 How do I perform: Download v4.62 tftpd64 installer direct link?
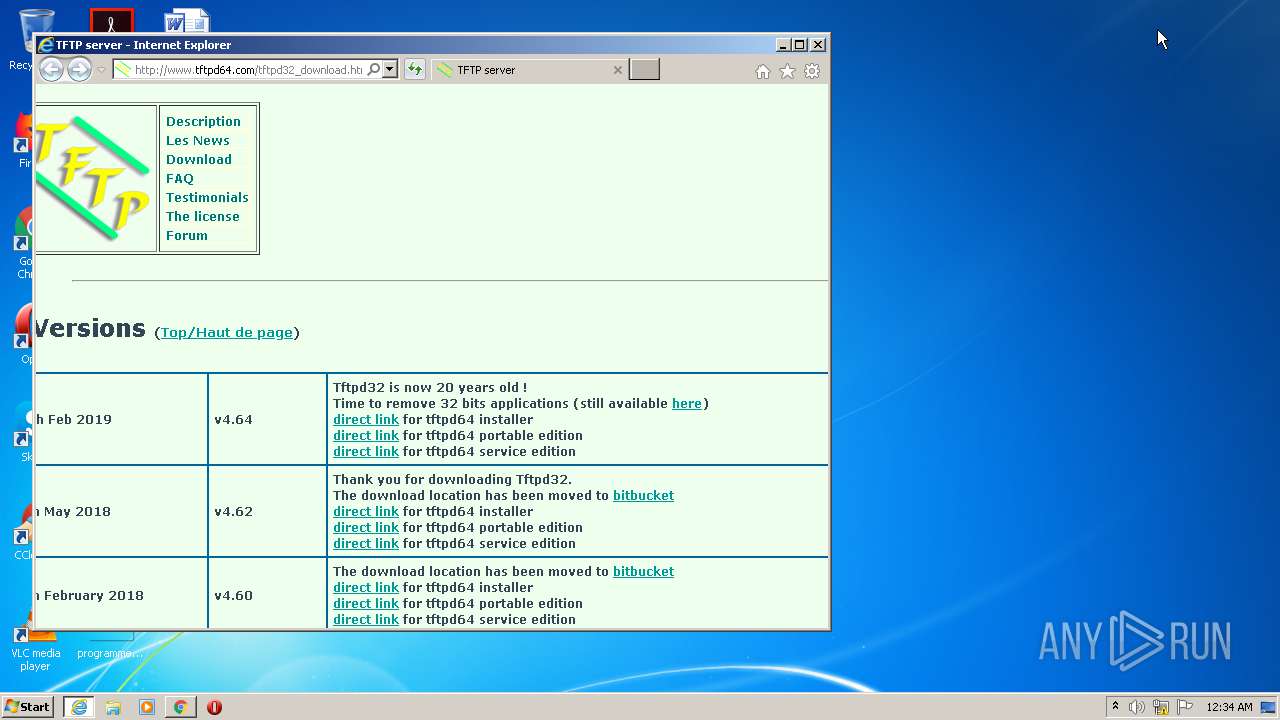pyautogui.click(x=365, y=511)
